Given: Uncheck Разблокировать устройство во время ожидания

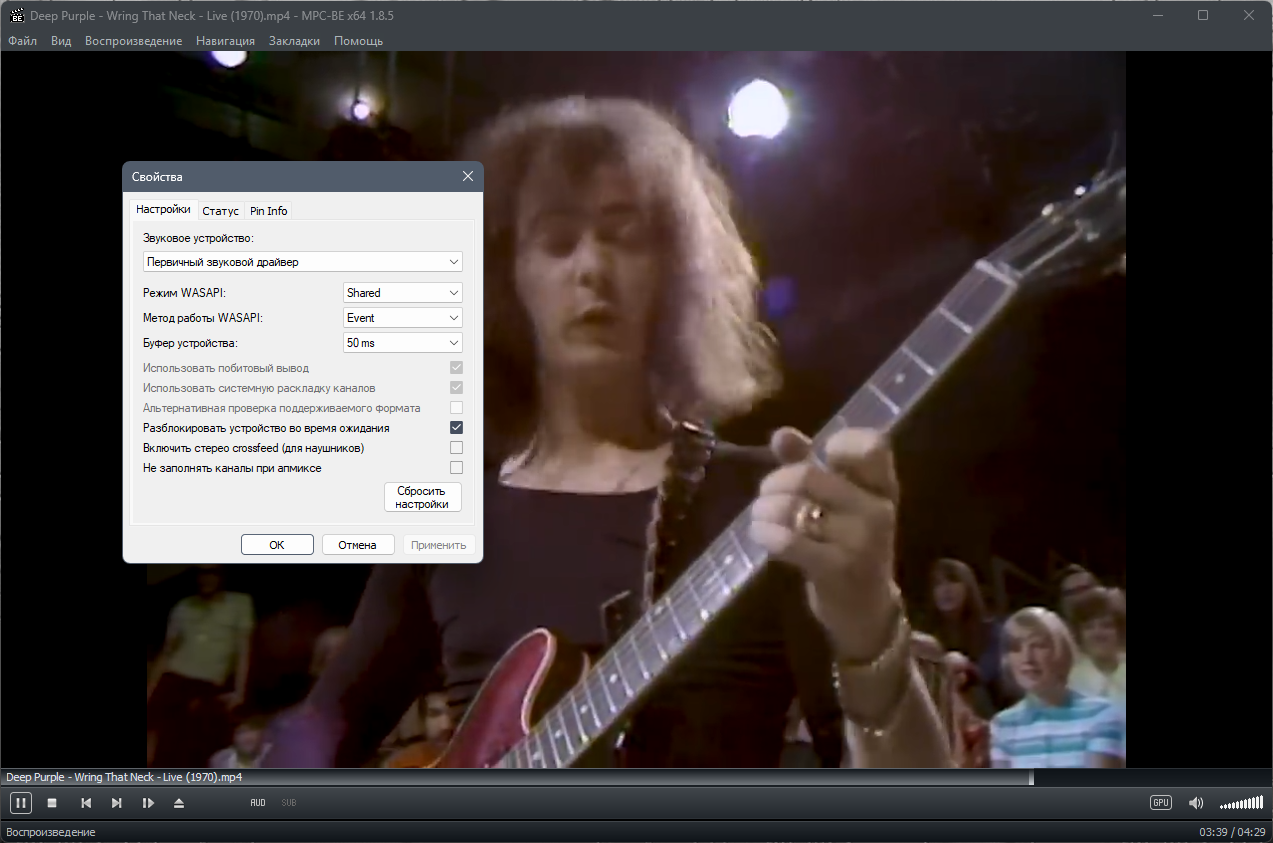Looking at the screenshot, I should click(456, 428).
